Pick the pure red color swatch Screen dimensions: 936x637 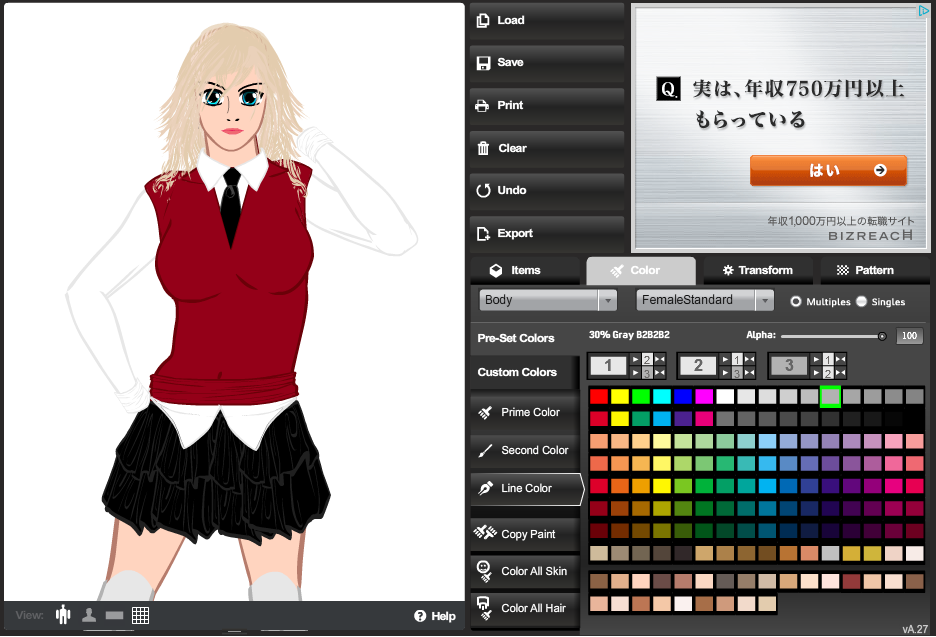point(598,397)
